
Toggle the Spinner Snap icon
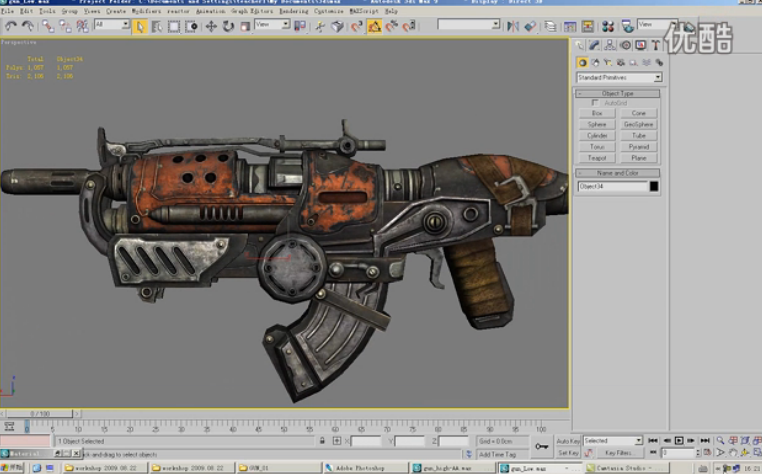click(409, 26)
